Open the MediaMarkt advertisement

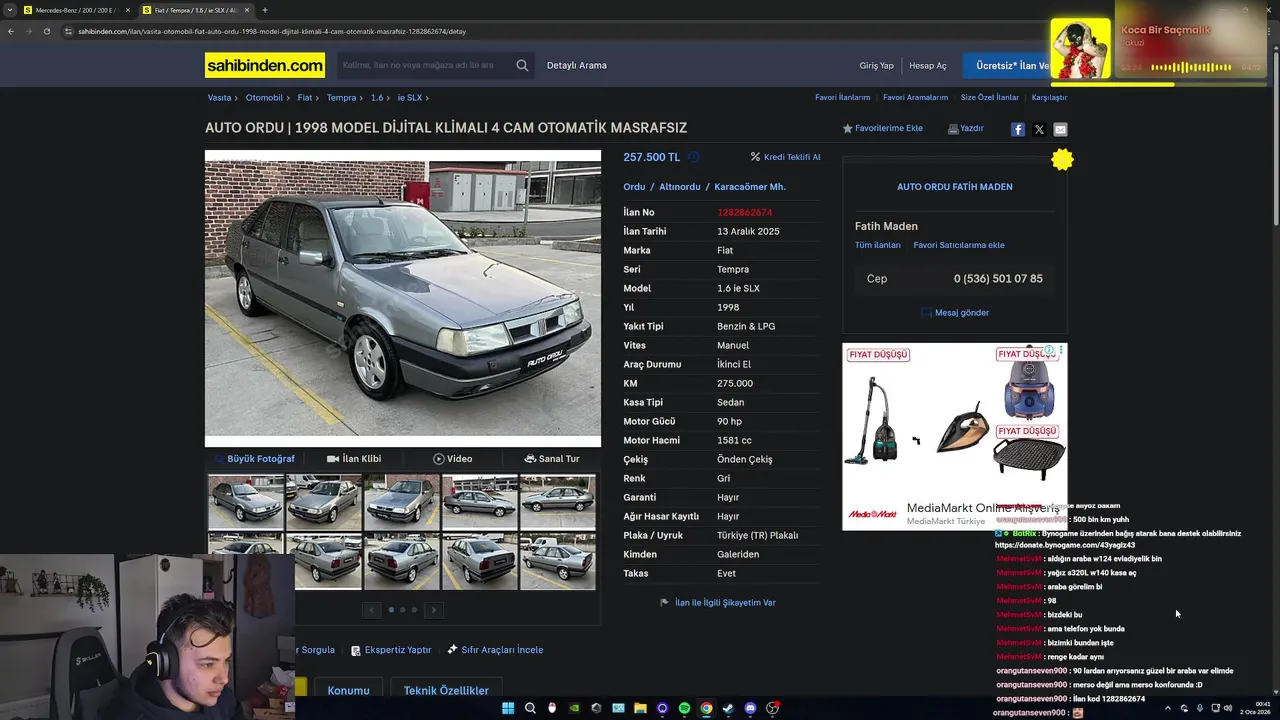(x=955, y=436)
